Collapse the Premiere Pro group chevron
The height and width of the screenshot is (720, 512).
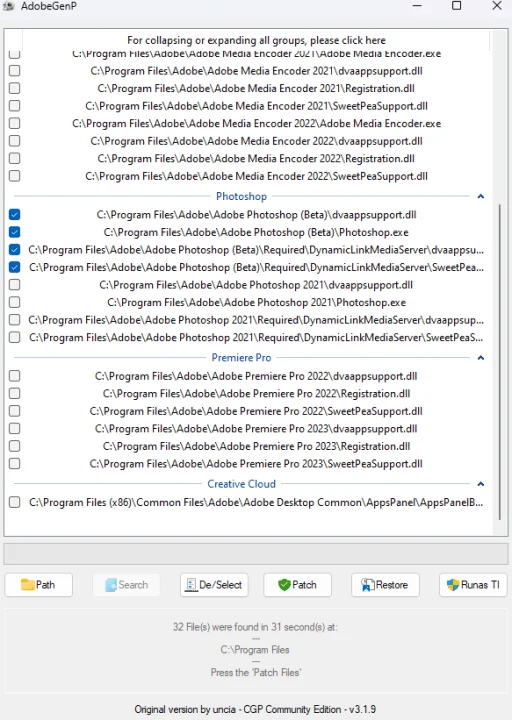coord(481,358)
